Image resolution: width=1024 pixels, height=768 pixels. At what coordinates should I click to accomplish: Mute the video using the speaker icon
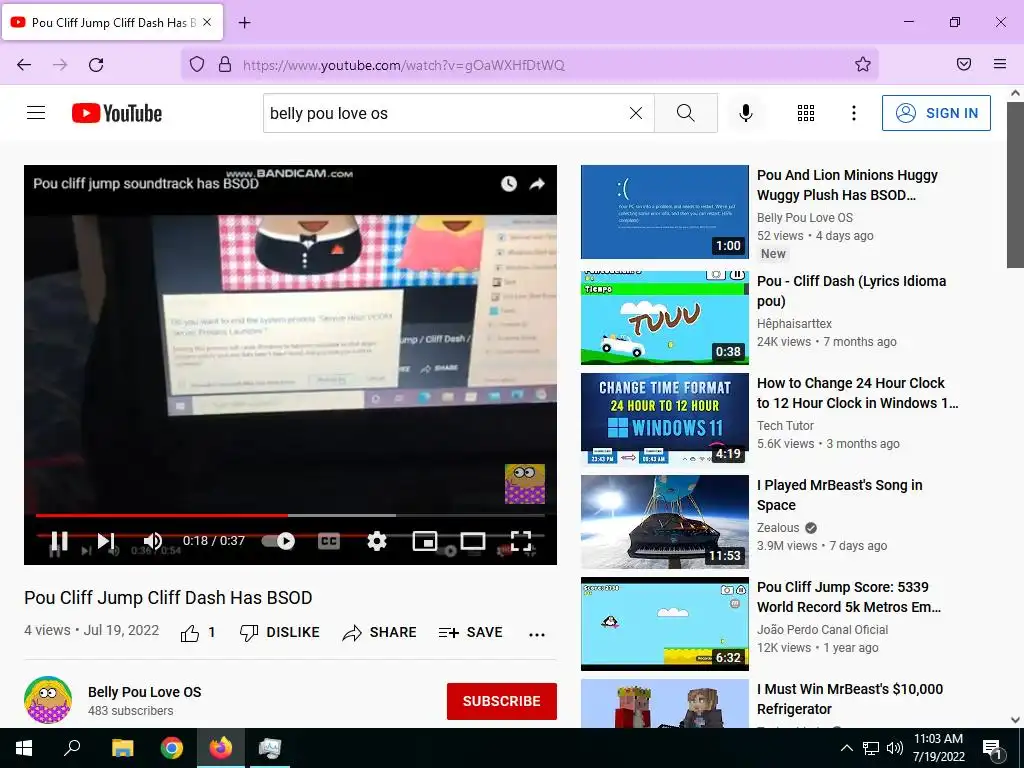[x=153, y=541]
